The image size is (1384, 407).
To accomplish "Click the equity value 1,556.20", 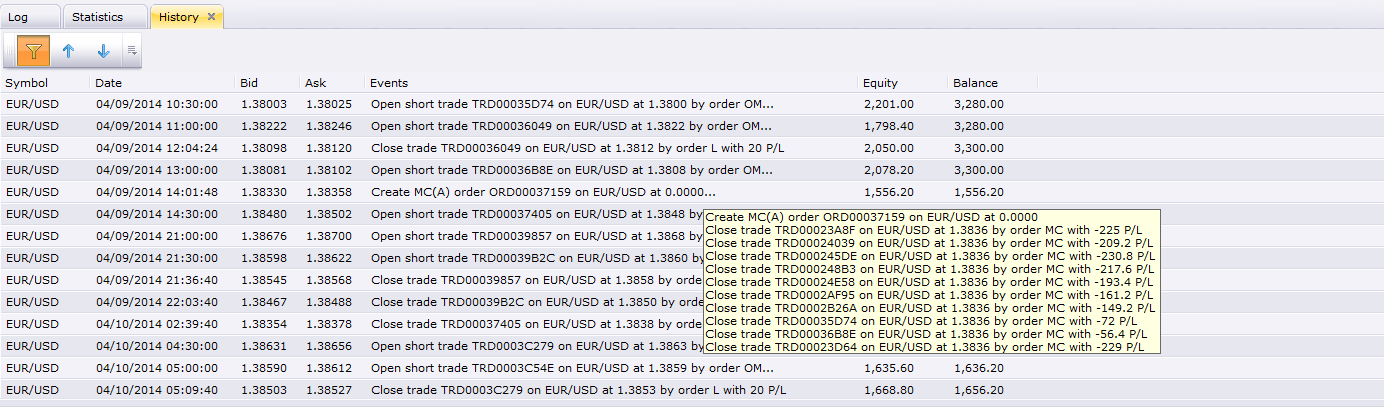I will click(x=888, y=192).
